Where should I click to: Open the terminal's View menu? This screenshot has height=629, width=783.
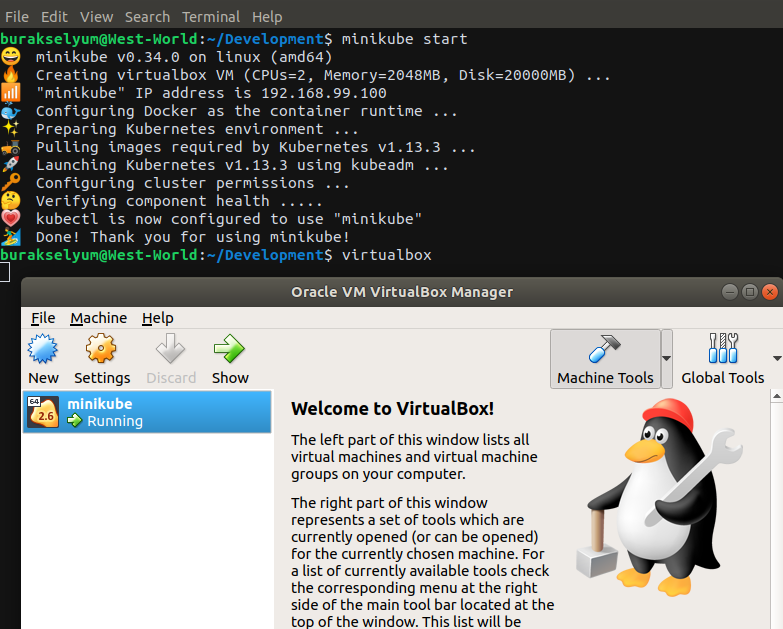coord(97,17)
